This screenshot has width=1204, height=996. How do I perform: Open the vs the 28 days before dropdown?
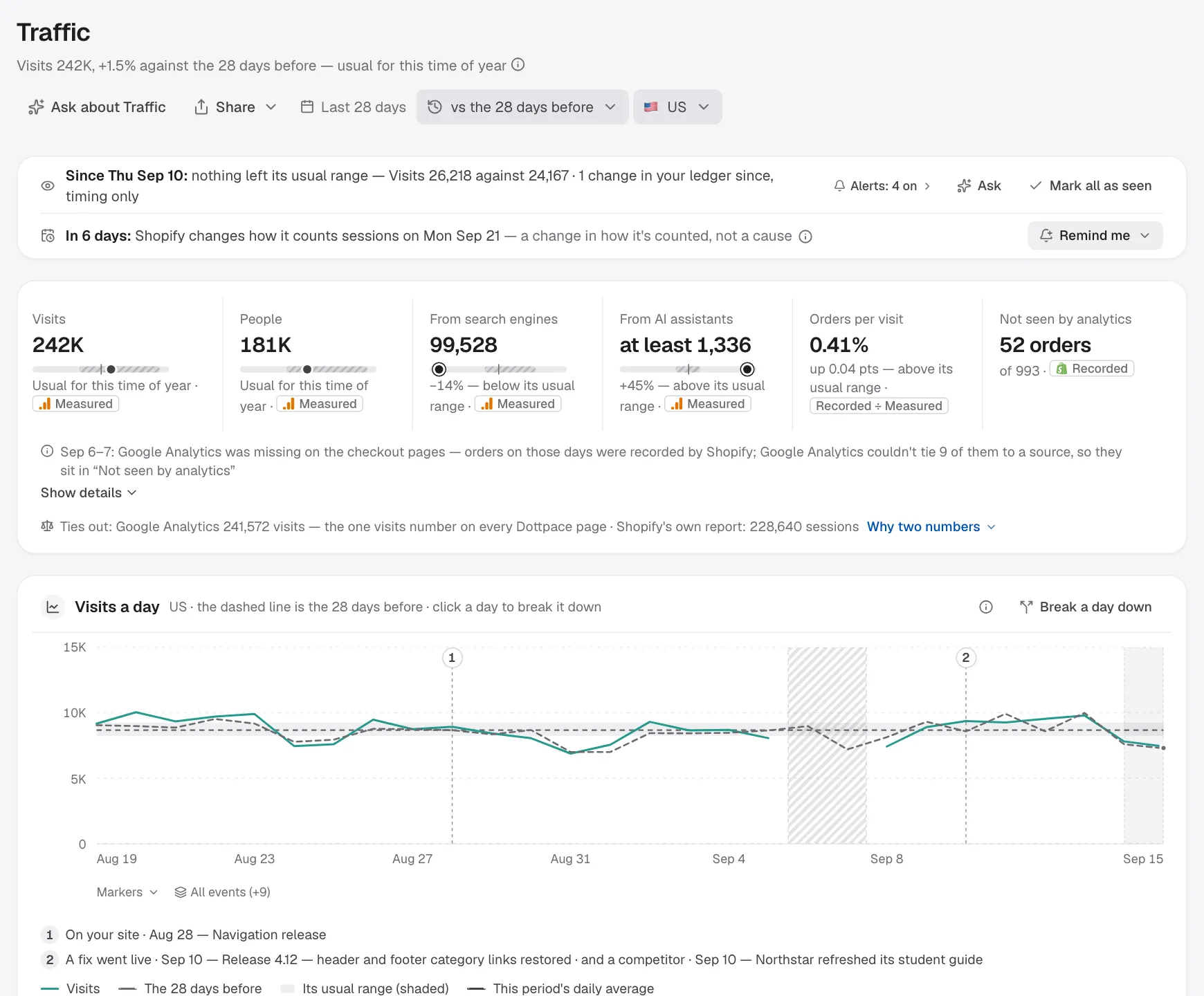pos(522,107)
